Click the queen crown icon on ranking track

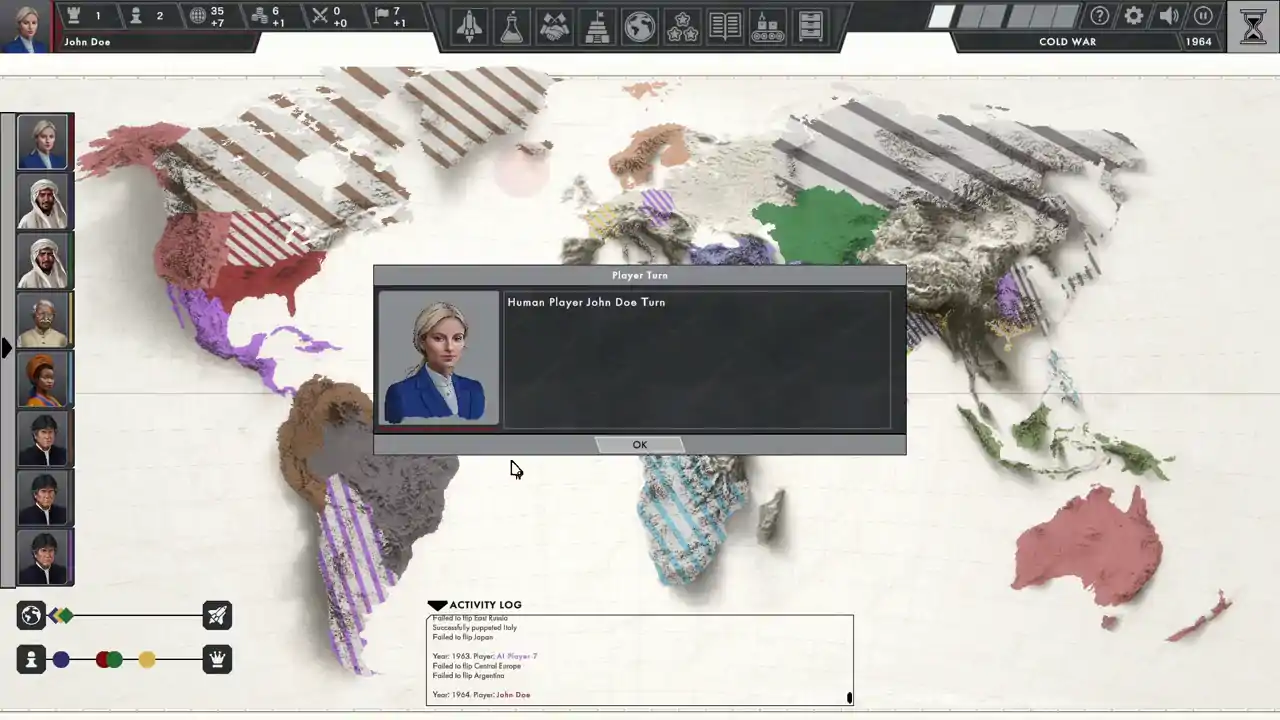coord(217,659)
